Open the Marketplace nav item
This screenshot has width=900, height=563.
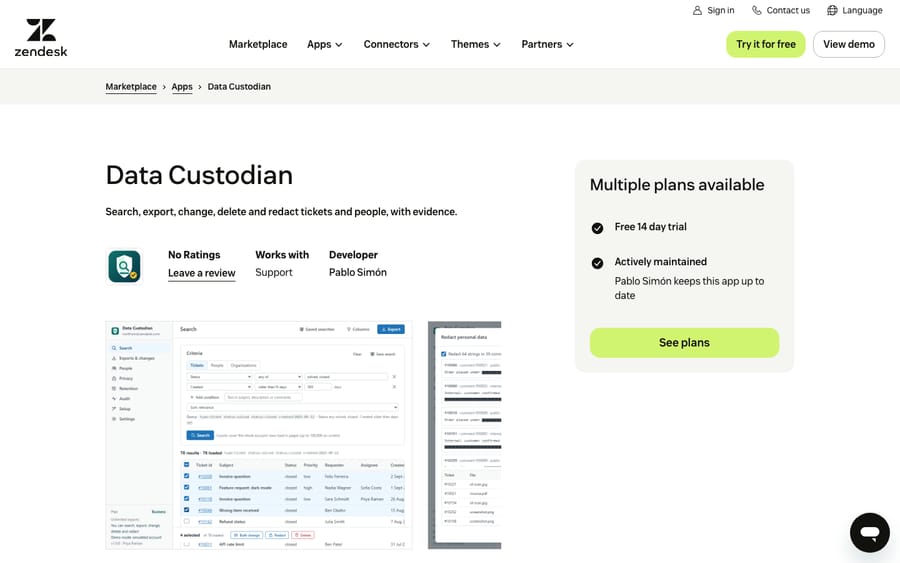(x=258, y=44)
